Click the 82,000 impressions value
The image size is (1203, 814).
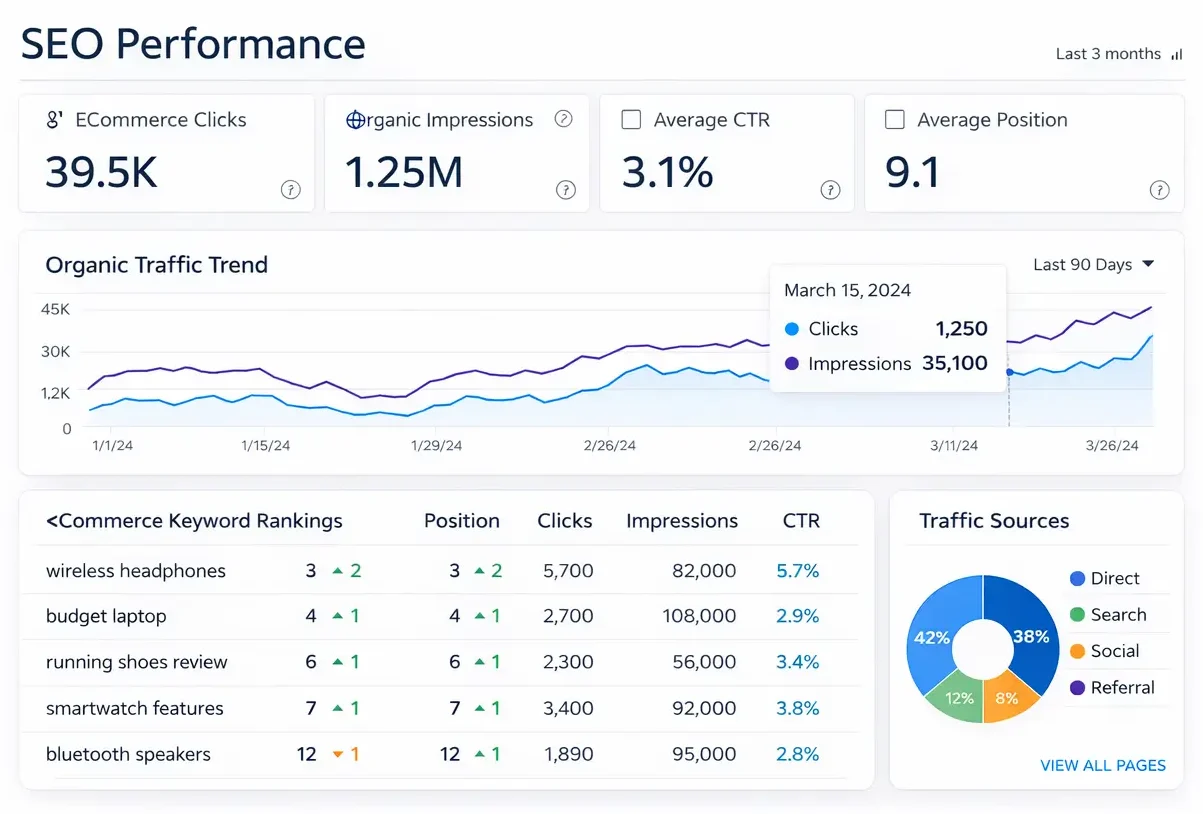pos(704,571)
